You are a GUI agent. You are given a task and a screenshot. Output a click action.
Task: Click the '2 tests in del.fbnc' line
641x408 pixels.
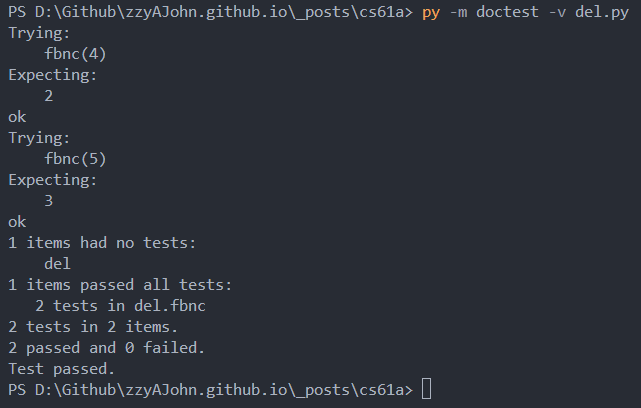coord(120,306)
